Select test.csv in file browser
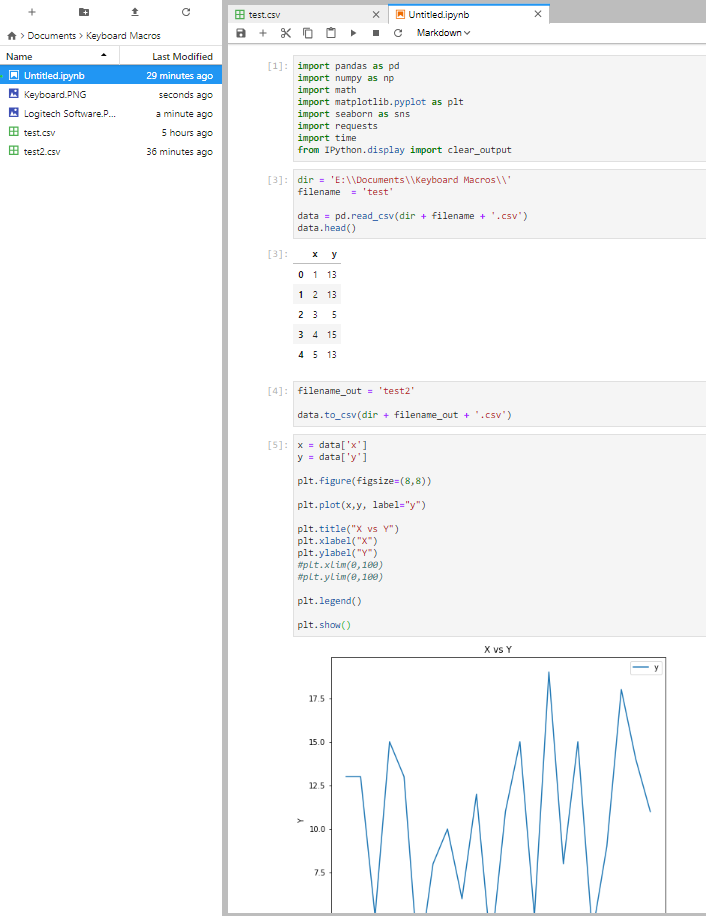Viewport: 706px width, 916px height. (111, 132)
